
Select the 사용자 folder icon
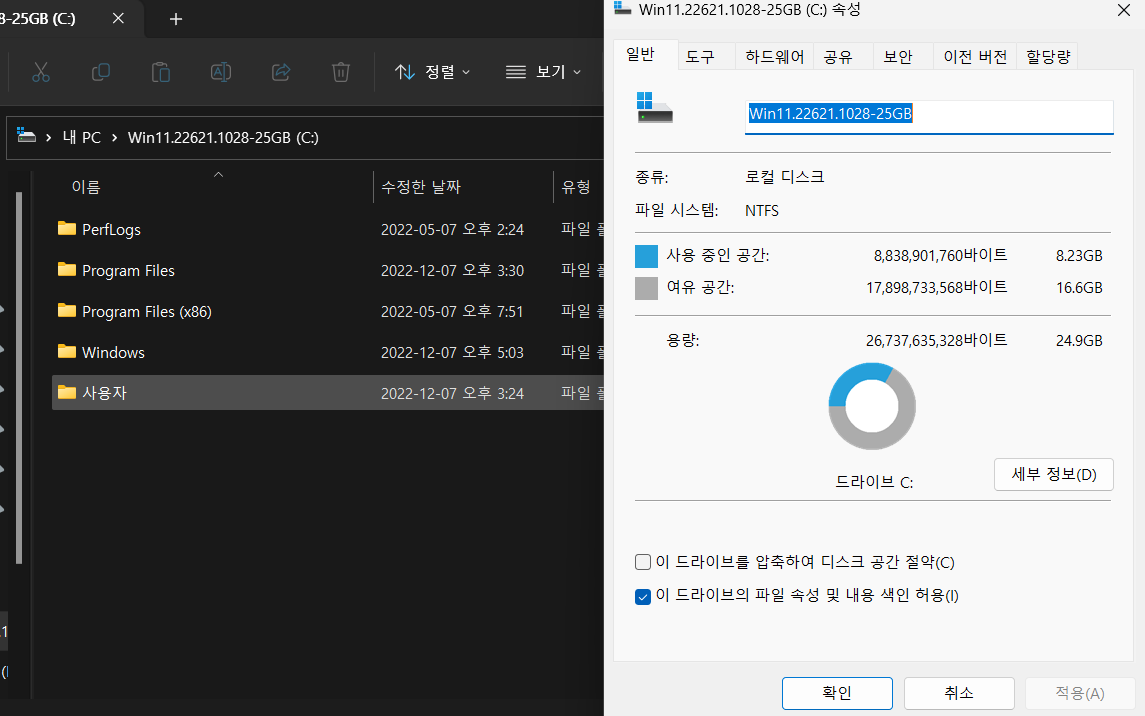point(66,392)
